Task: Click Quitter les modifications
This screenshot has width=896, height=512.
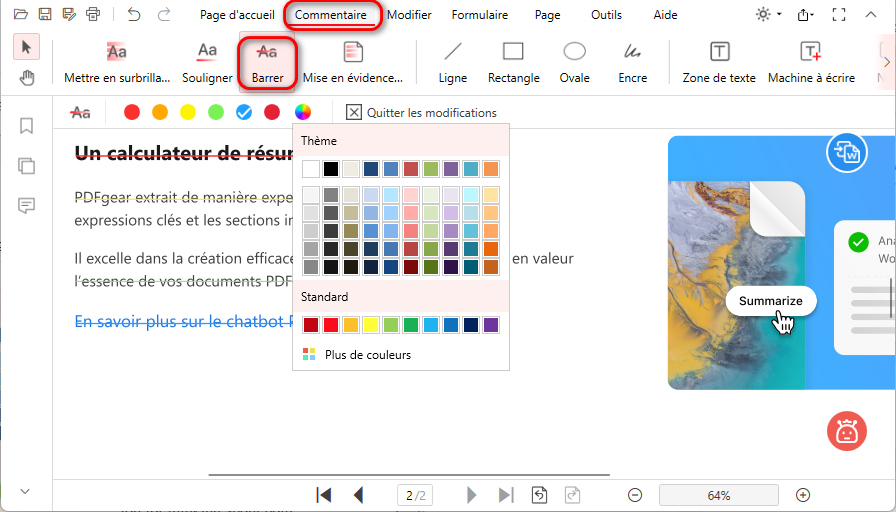Action: [421, 113]
